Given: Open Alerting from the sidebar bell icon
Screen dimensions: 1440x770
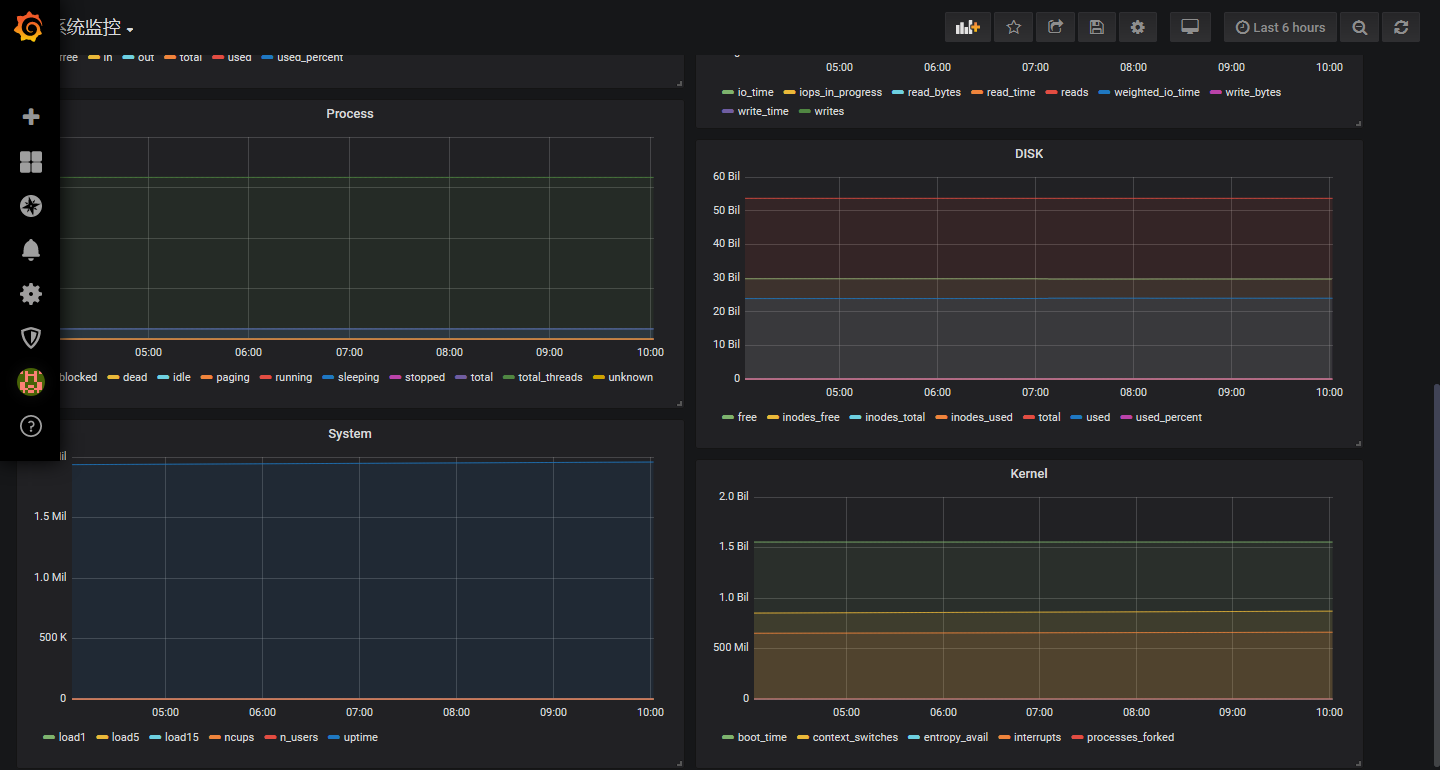Looking at the screenshot, I should (30, 250).
